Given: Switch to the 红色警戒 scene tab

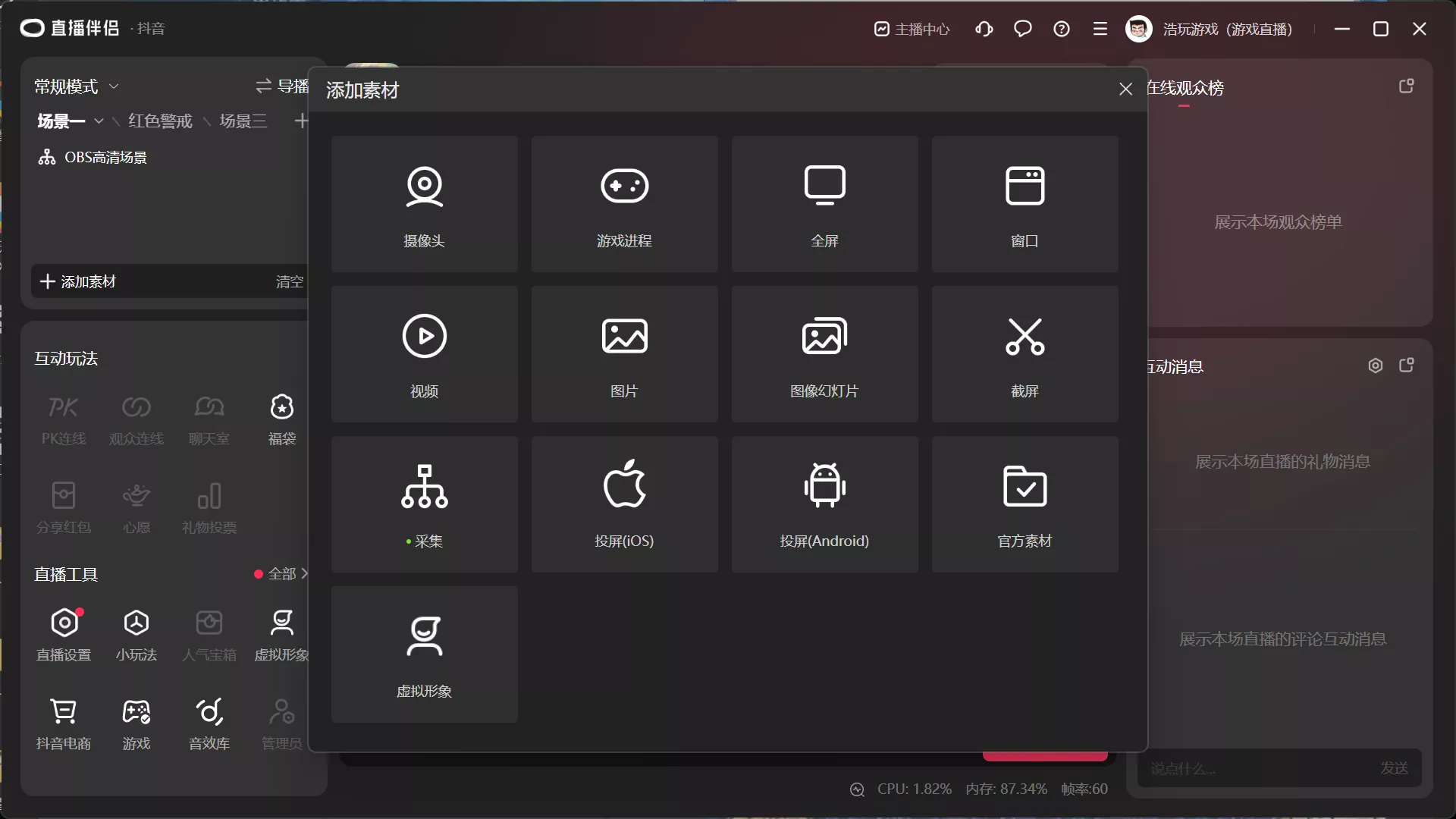Looking at the screenshot, I should tap(160, 121).
